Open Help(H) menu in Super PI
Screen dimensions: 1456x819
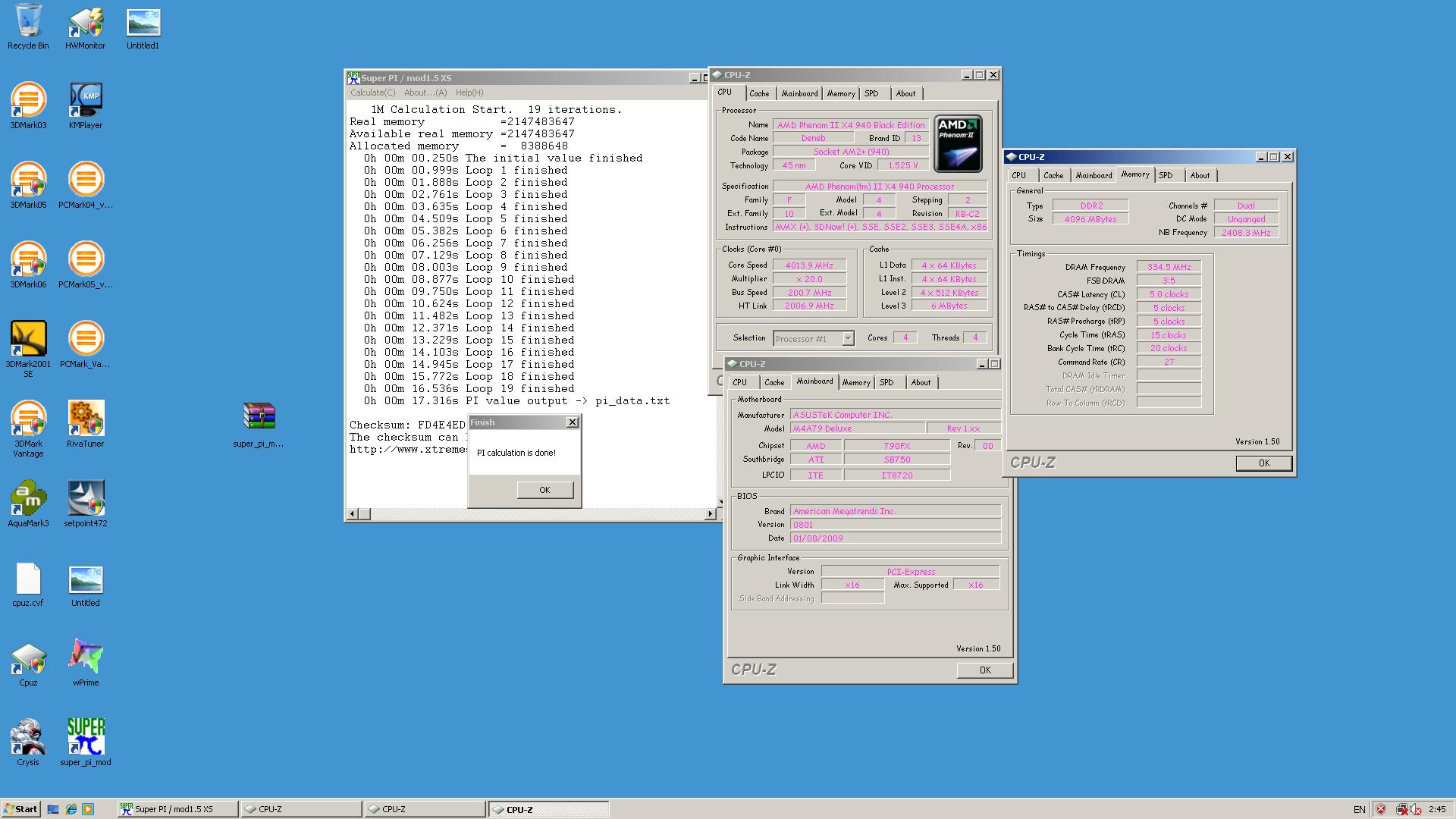click(x=469, y=93)
